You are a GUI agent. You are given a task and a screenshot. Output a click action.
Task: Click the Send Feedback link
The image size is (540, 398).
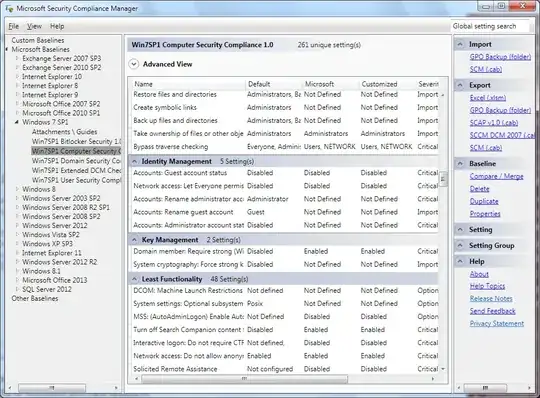tap(492, 311)
